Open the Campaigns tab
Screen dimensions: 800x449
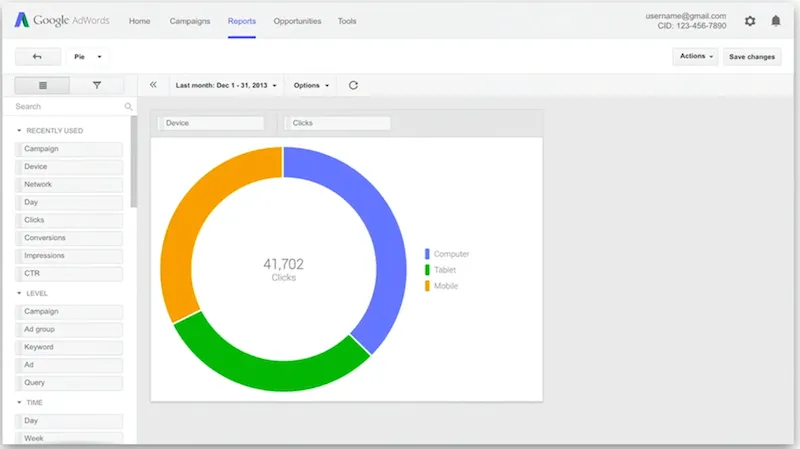pyautogui.click(x=190, y=21)
